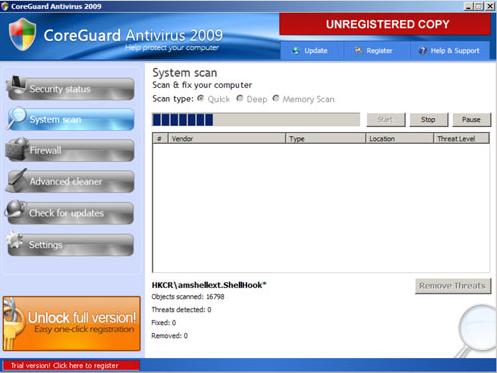Click the Advanced cleaner brush icon
The image size is (497, 373).
17,179
